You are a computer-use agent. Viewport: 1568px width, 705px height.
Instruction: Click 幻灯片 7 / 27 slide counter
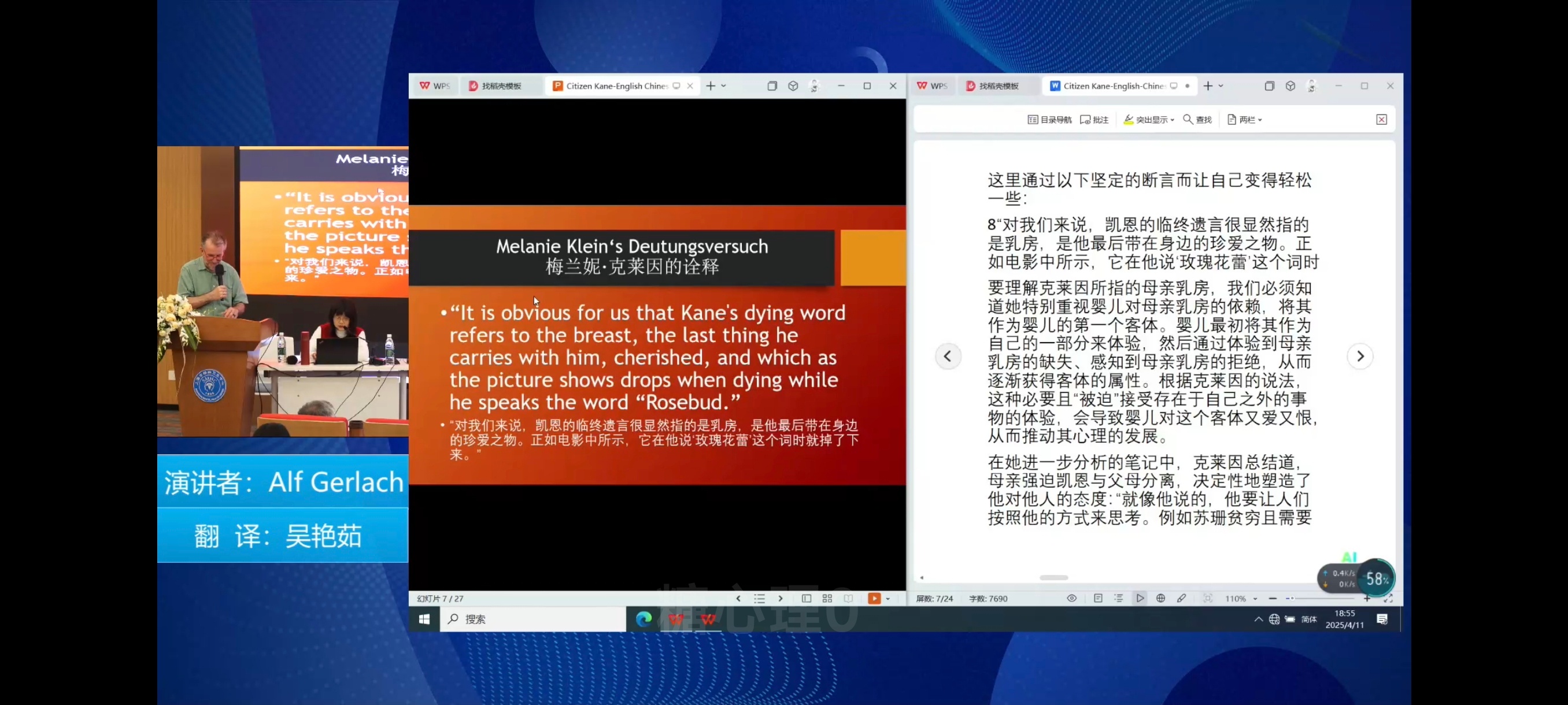click(440, 599)
